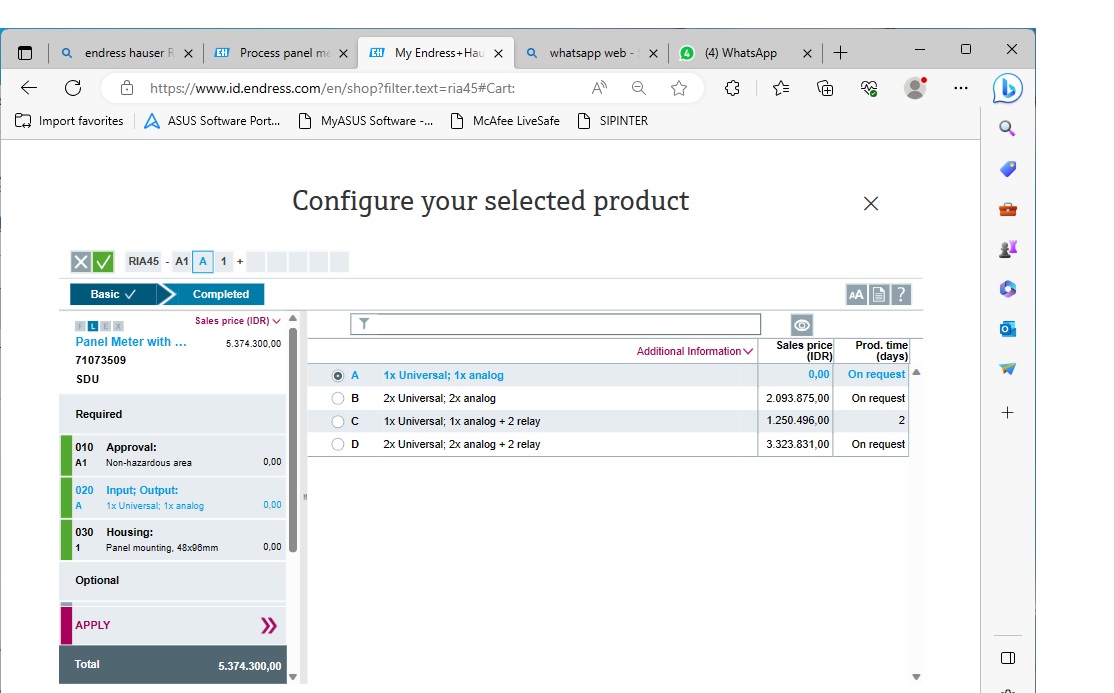Open the Settings and more menu

tap(961, 88)
